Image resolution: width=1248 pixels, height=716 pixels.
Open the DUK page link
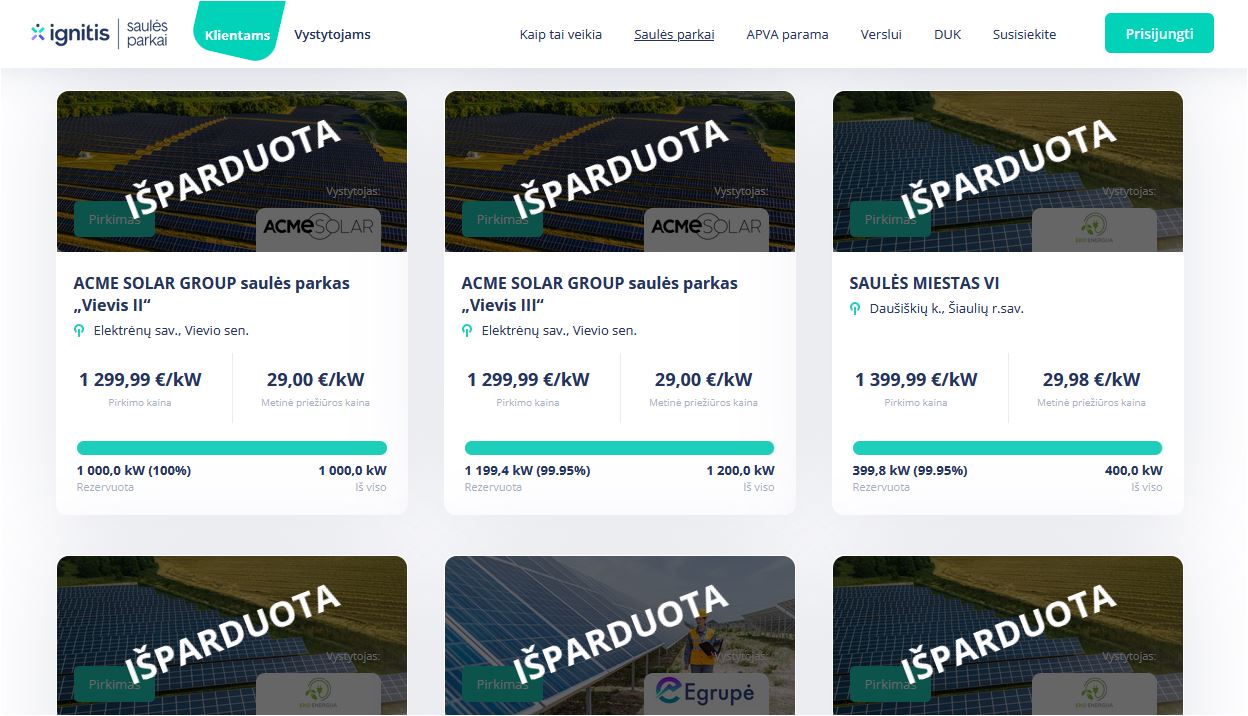947,35
